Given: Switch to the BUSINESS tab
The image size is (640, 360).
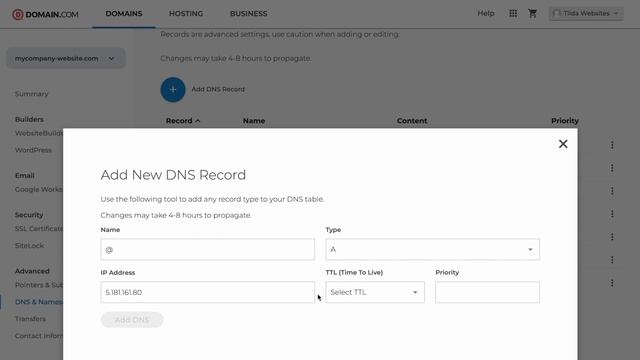Looking at the screenshot, I should [x=248, y=13].
